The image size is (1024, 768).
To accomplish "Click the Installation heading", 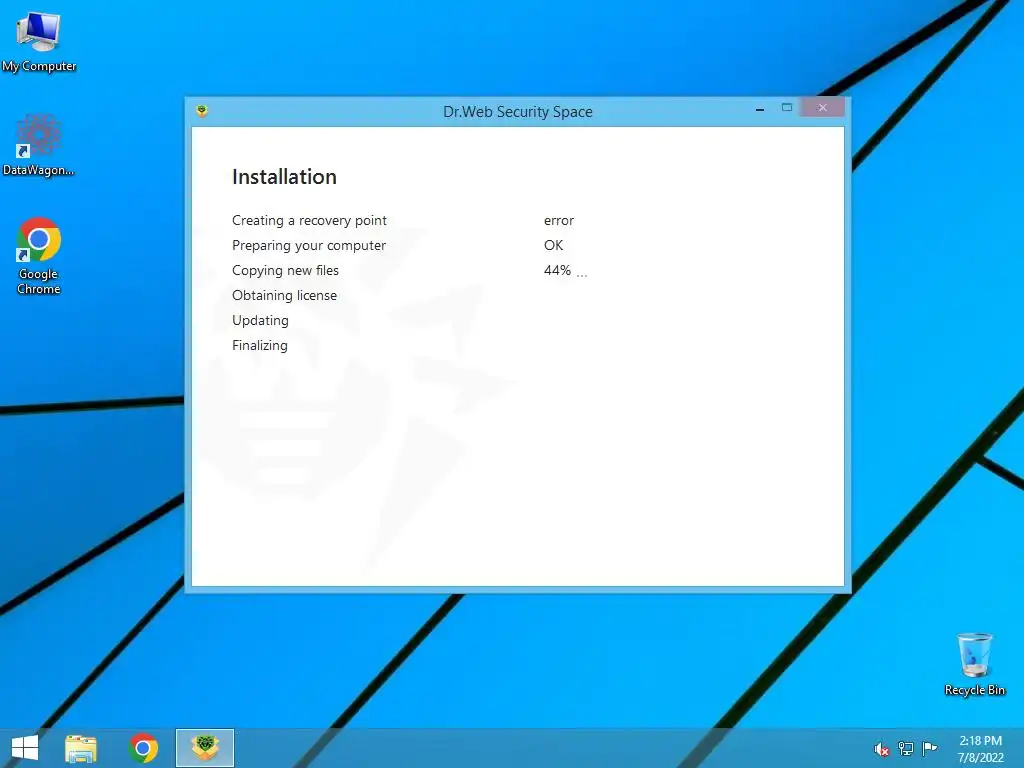I will pos(284,177).
